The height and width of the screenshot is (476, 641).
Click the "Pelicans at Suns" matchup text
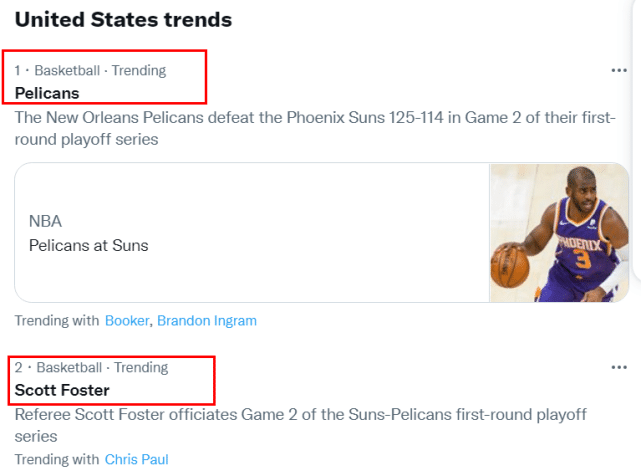(89, 245)
